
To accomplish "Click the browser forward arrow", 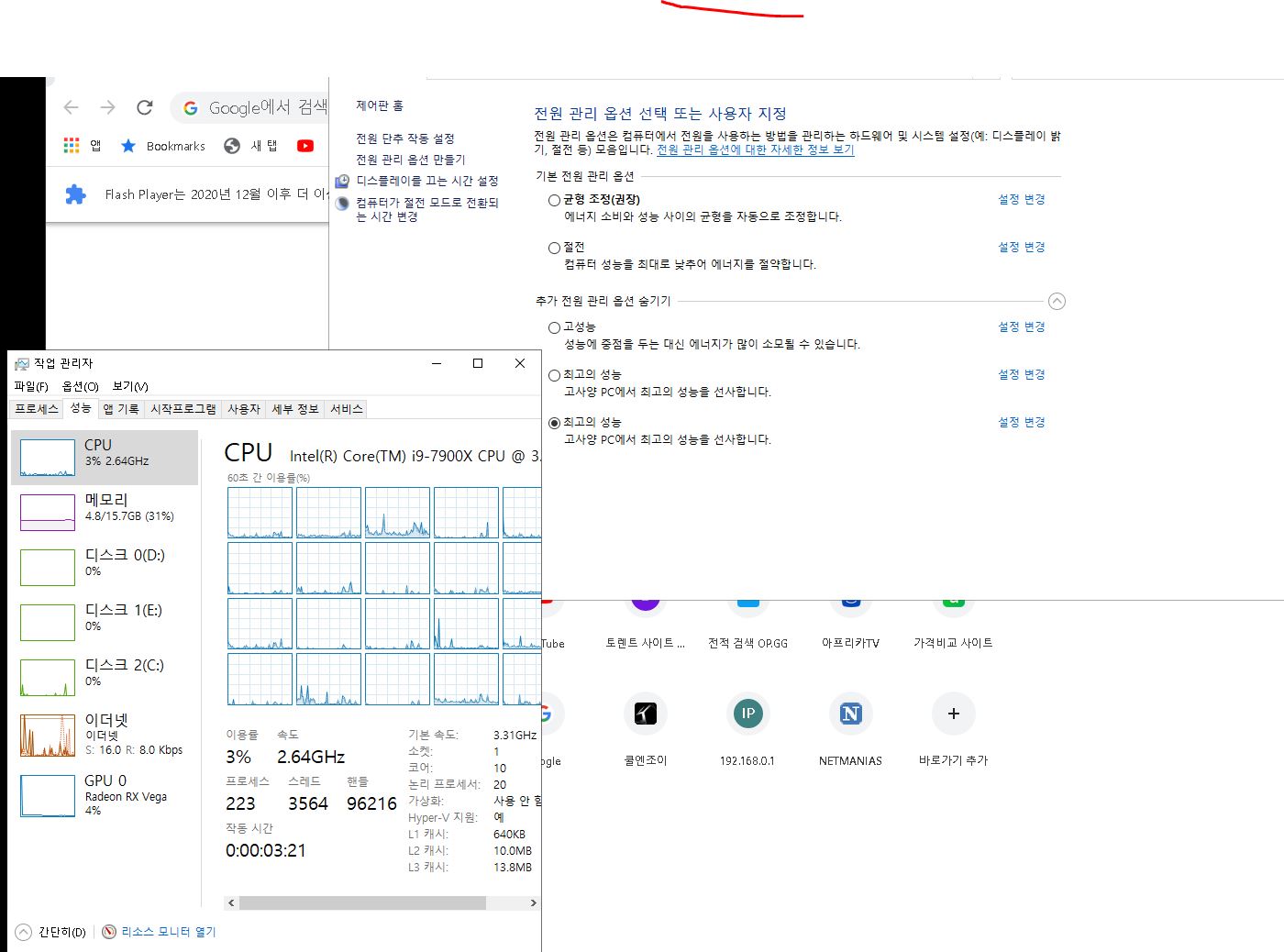I will tap(107, 107).
